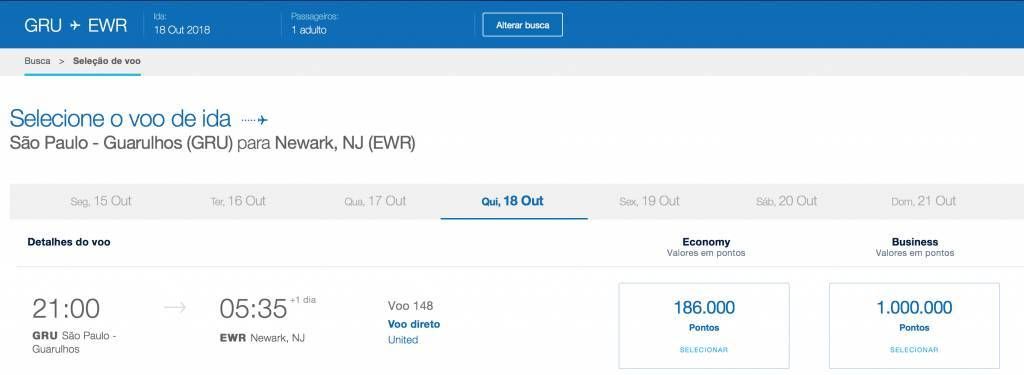Select the Dom, 21 Out date tab
Screen dimensions: 1024x375
(x=923, y=201)
